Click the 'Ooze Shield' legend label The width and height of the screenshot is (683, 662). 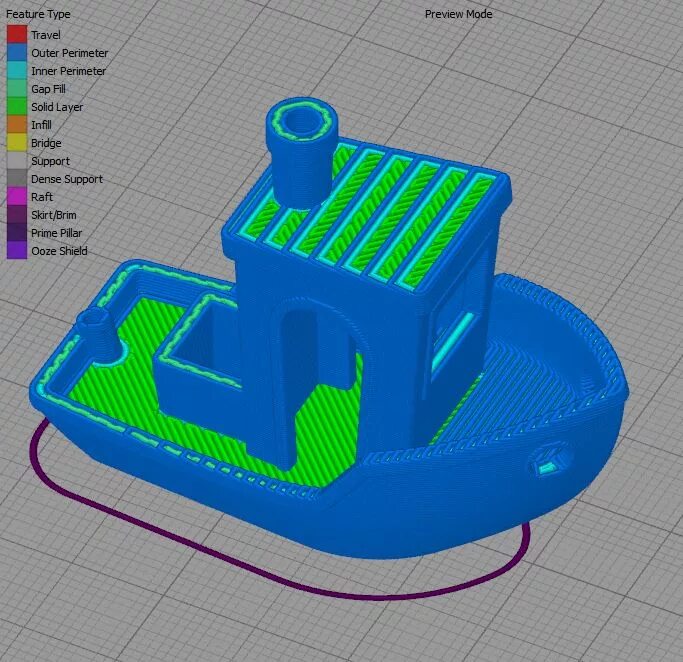click(x=59, y=251)
